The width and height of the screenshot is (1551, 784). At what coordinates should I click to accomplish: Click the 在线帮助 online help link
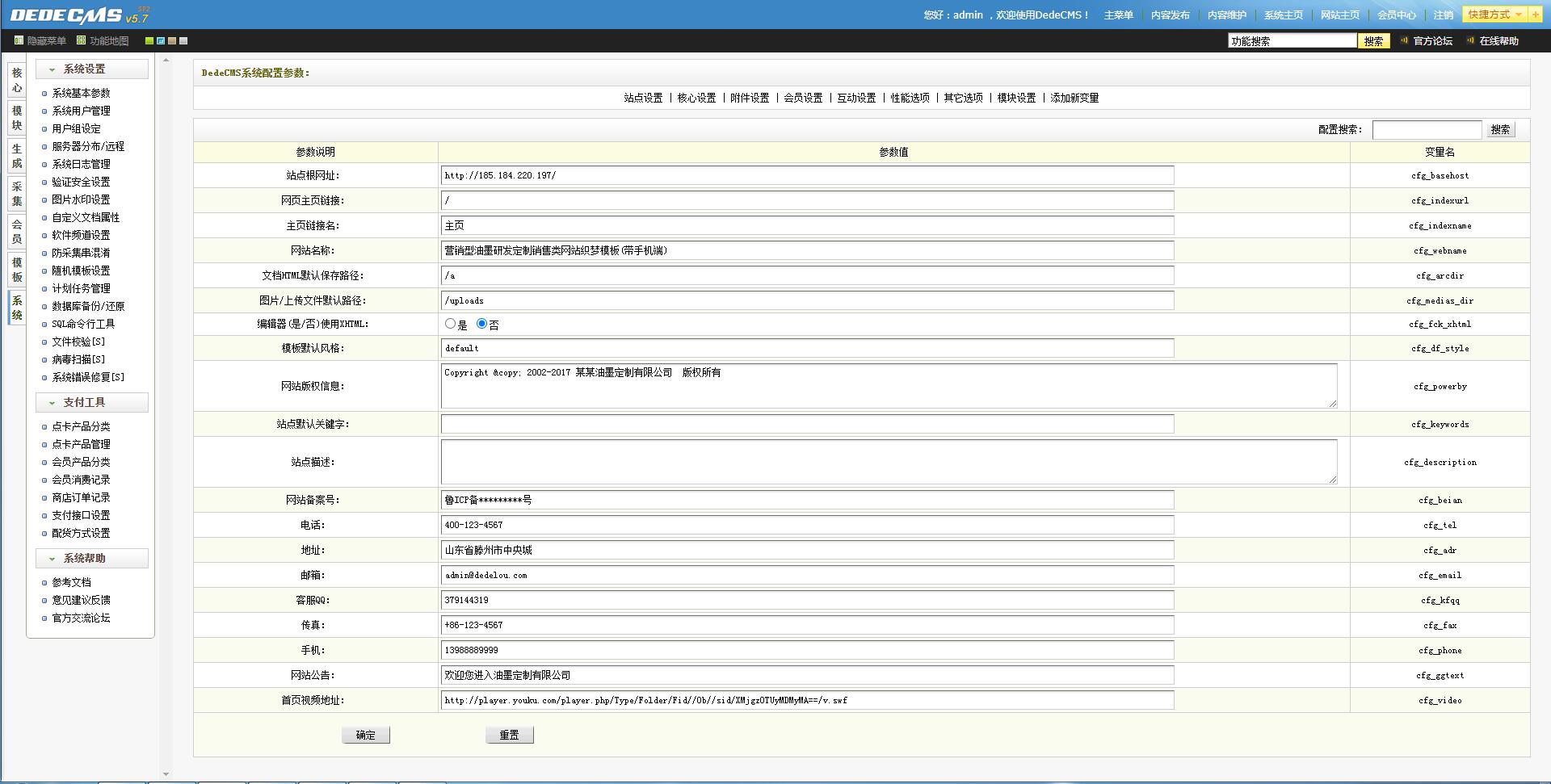1499,40
